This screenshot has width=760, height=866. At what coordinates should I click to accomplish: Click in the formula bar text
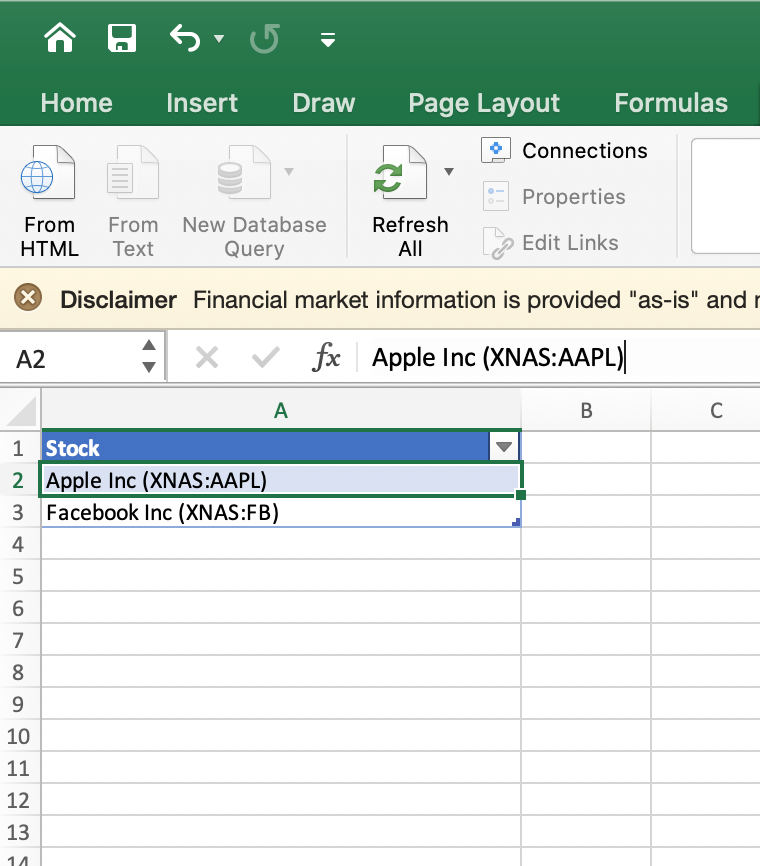(498, 357)
